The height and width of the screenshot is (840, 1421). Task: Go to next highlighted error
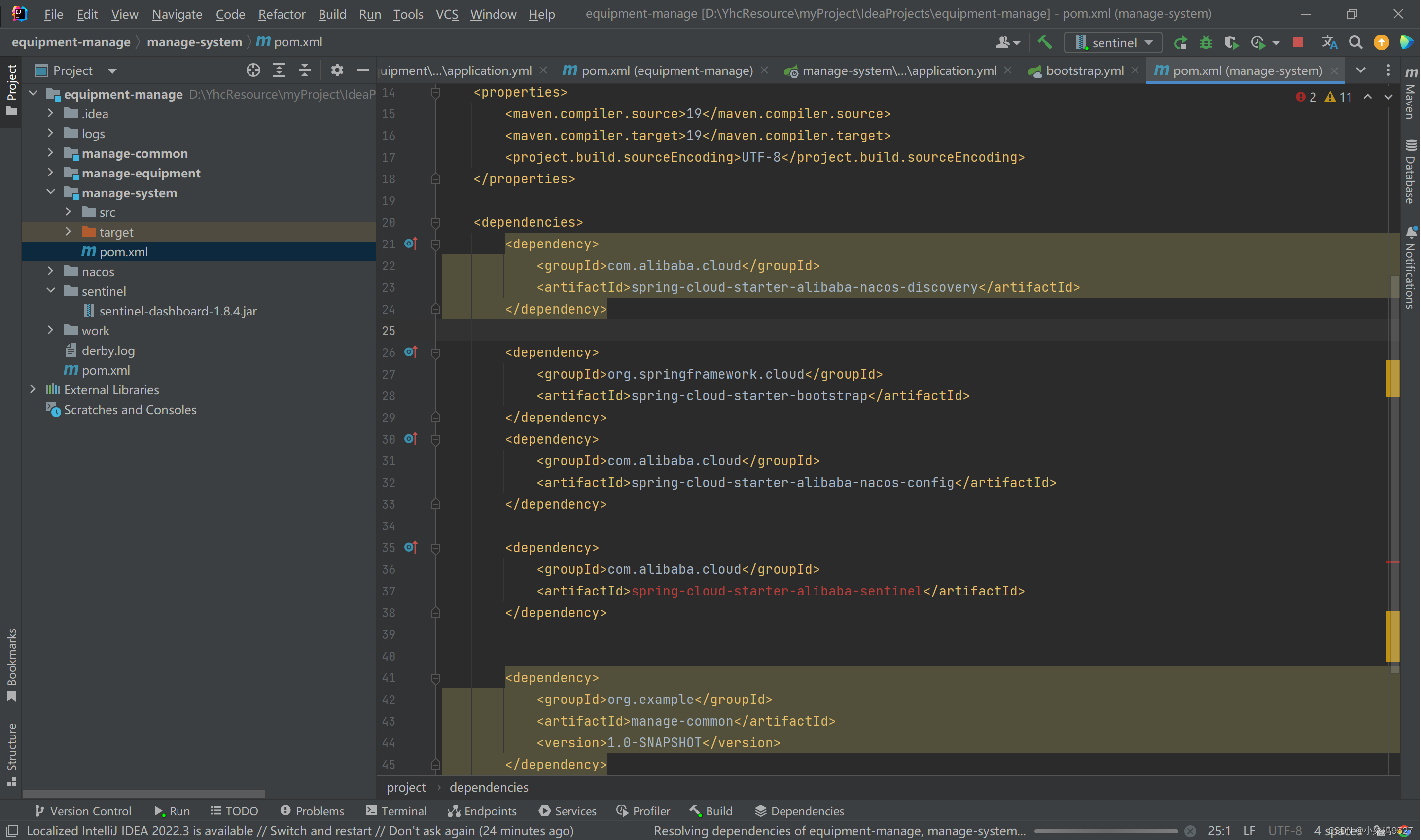click(1389, 97)
